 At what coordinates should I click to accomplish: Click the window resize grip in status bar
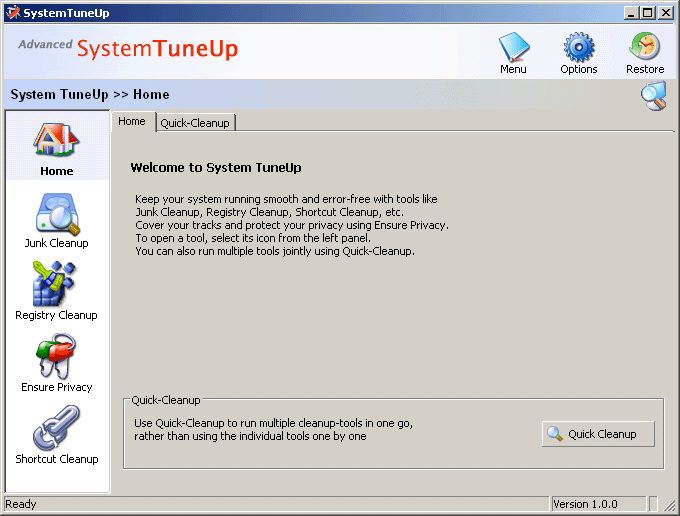pyautogui.click(x=670, y=505)
